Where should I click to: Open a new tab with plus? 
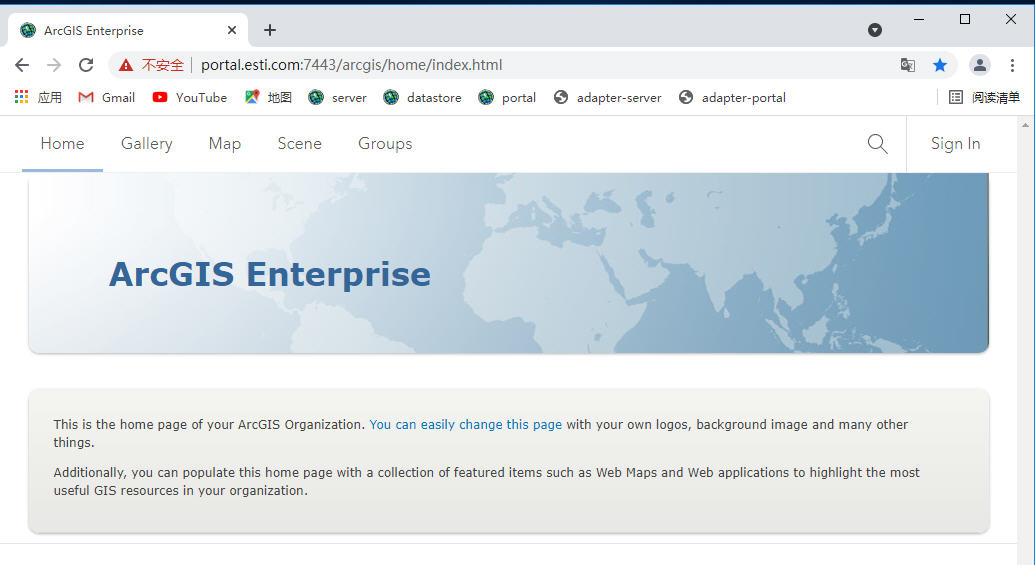tap(269, 30)
